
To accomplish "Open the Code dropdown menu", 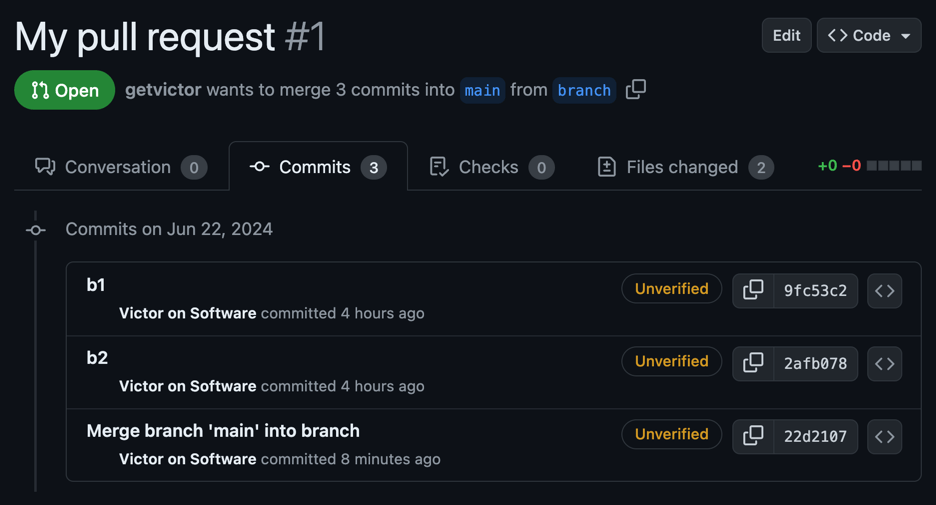I will pos(869,36).
